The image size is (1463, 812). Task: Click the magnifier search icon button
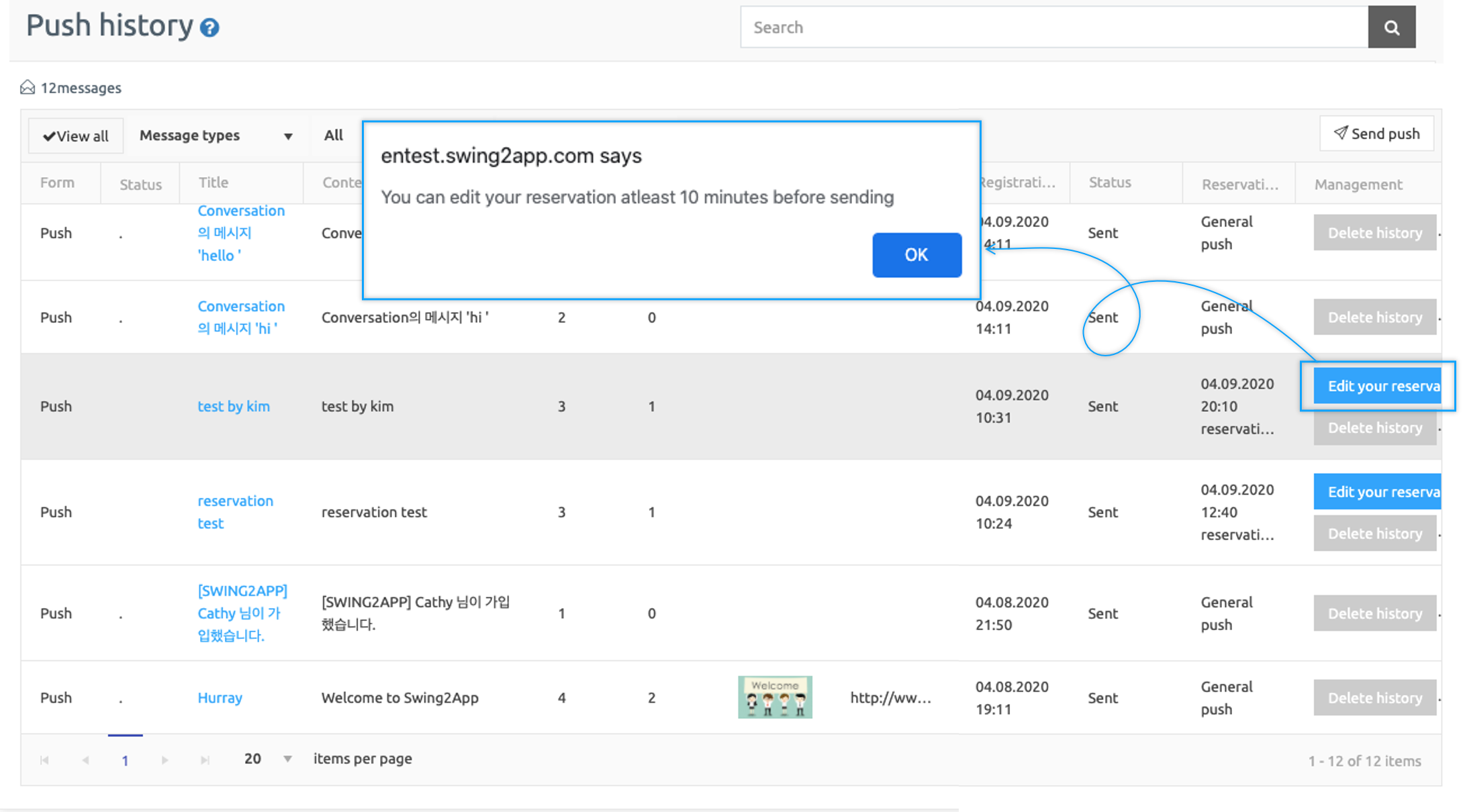click(x=1391, y=28)
